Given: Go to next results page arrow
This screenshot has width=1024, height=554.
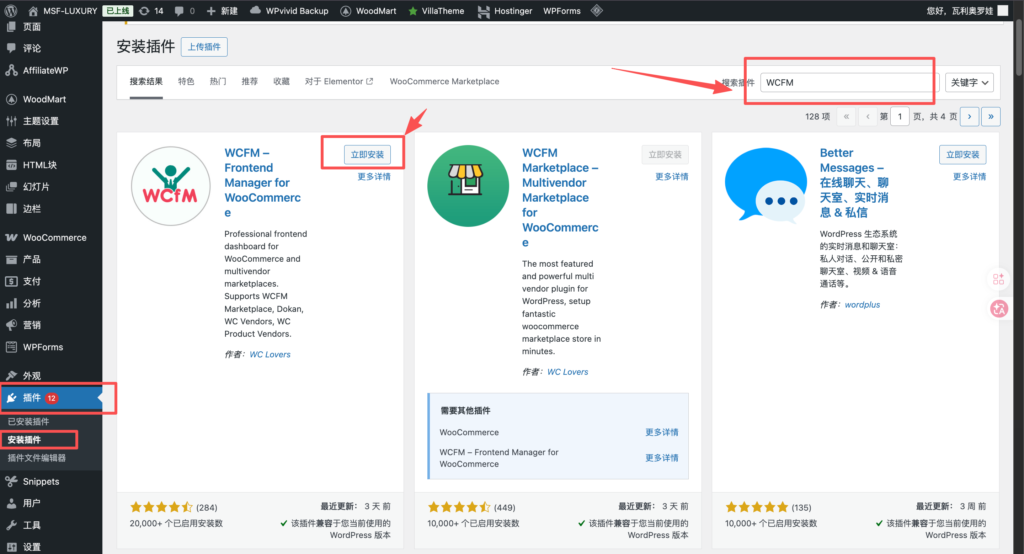Looking at the screenshot, I should point(969,116).
